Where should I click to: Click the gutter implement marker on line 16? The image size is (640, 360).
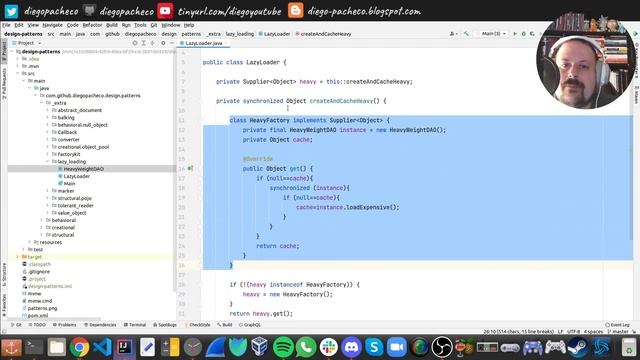point(191,169)
